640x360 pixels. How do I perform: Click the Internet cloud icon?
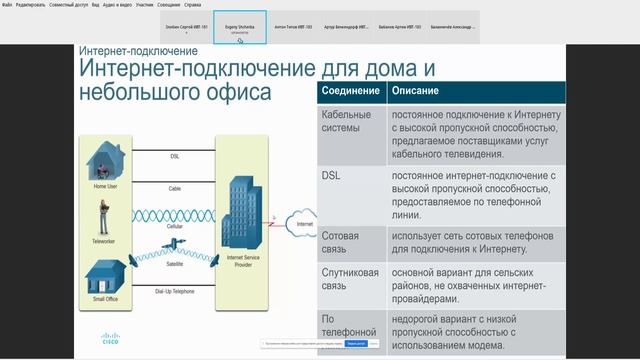click(302, 223)
